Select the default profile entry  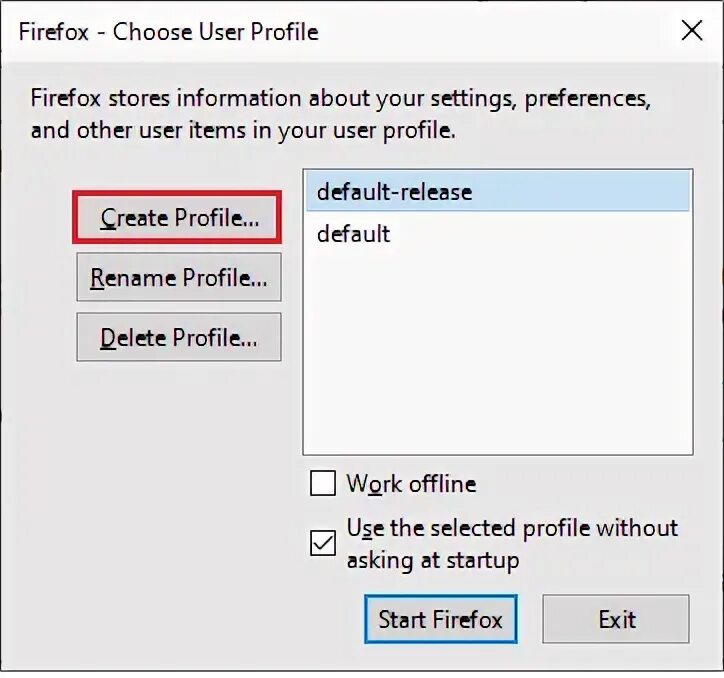pos(354,234)
